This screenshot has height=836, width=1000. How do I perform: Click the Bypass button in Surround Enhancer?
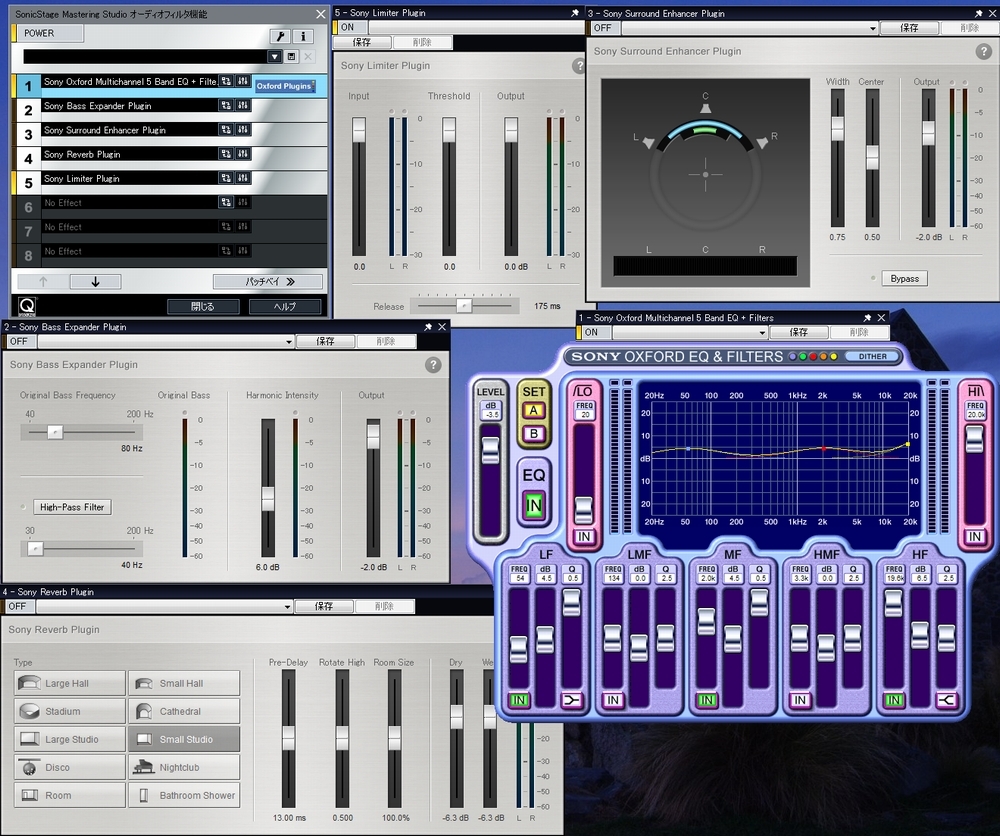pyautogui.click(x=904, y=278)
